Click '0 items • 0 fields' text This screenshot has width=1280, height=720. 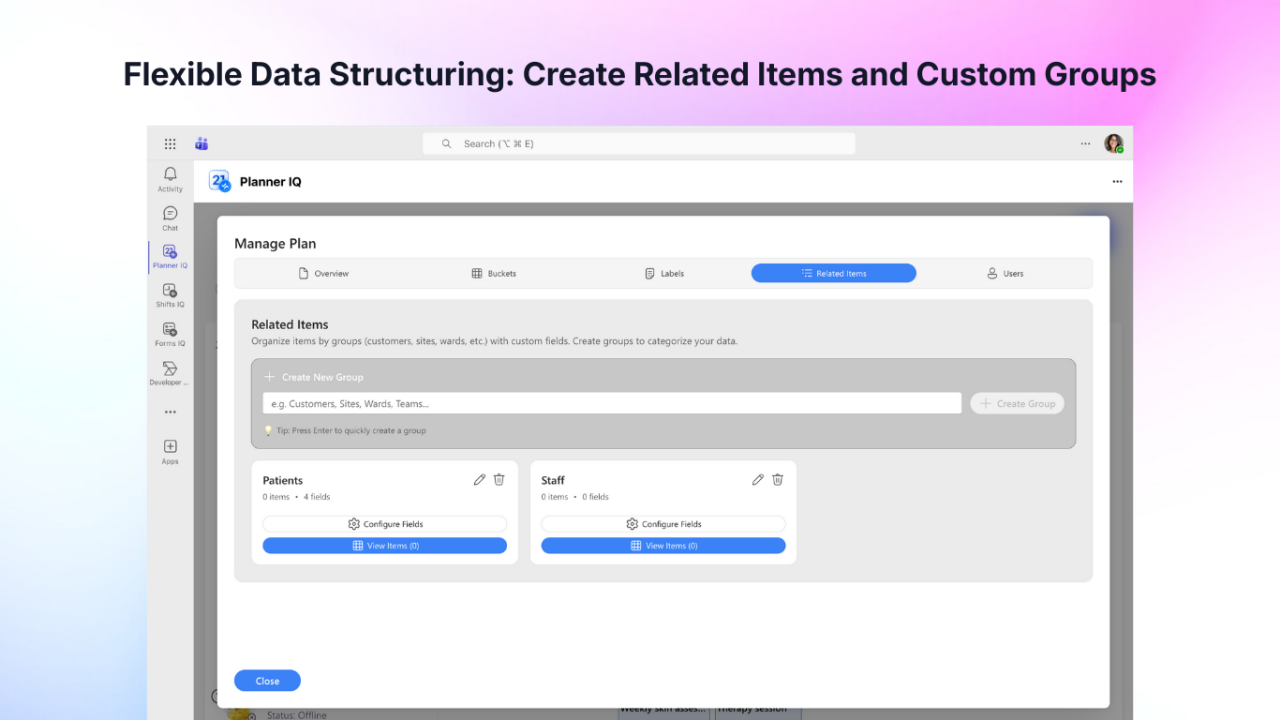[575, 497]
